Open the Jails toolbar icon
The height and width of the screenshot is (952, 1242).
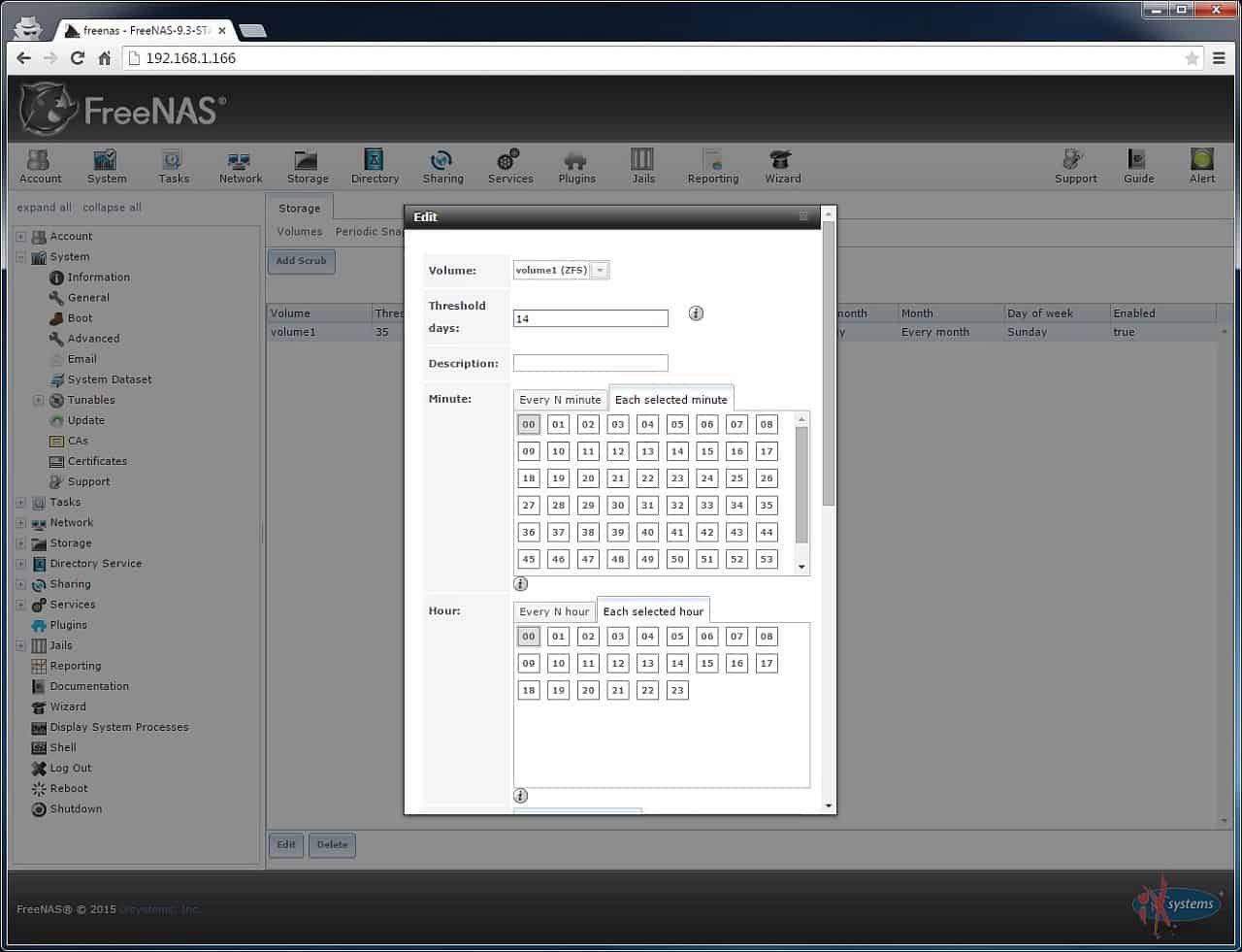click(x=643, y=166)
